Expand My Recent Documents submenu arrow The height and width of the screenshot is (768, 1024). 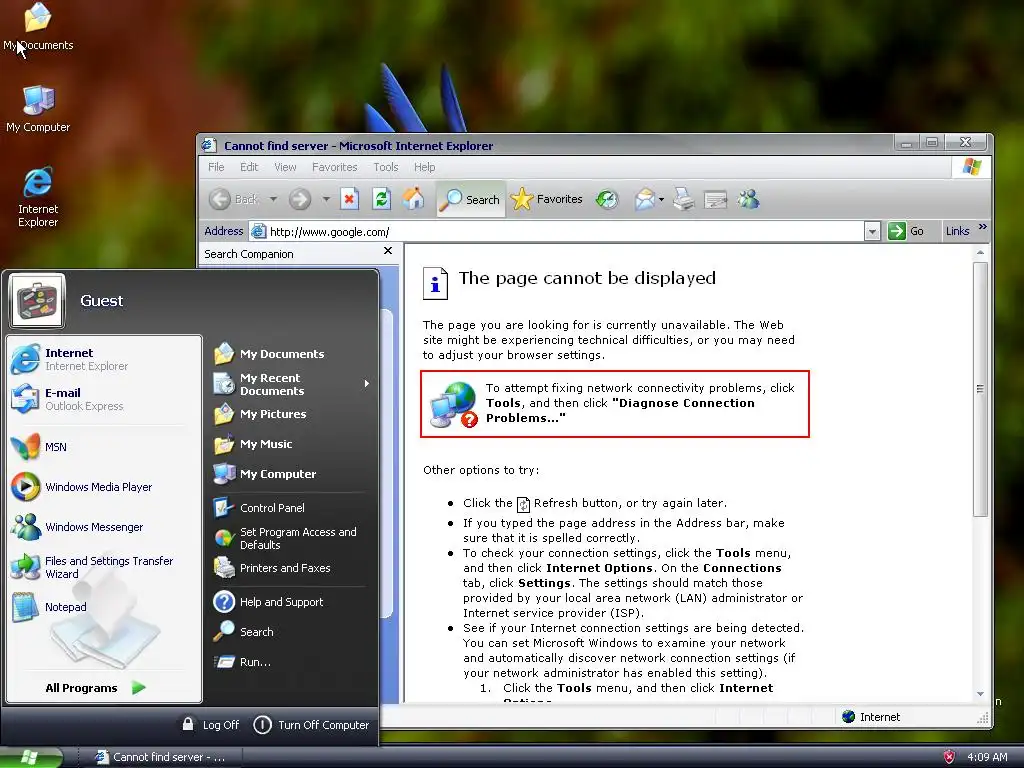pyautogui.click(x=367, y=384)
